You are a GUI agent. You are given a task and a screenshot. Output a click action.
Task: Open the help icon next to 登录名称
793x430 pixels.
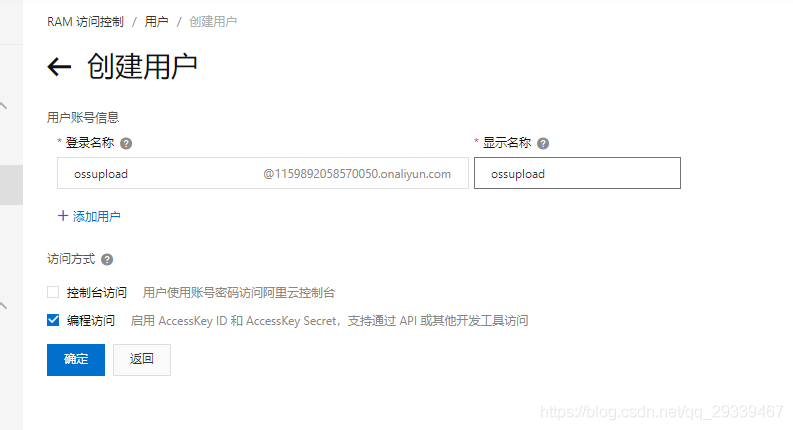coord(126,144)
